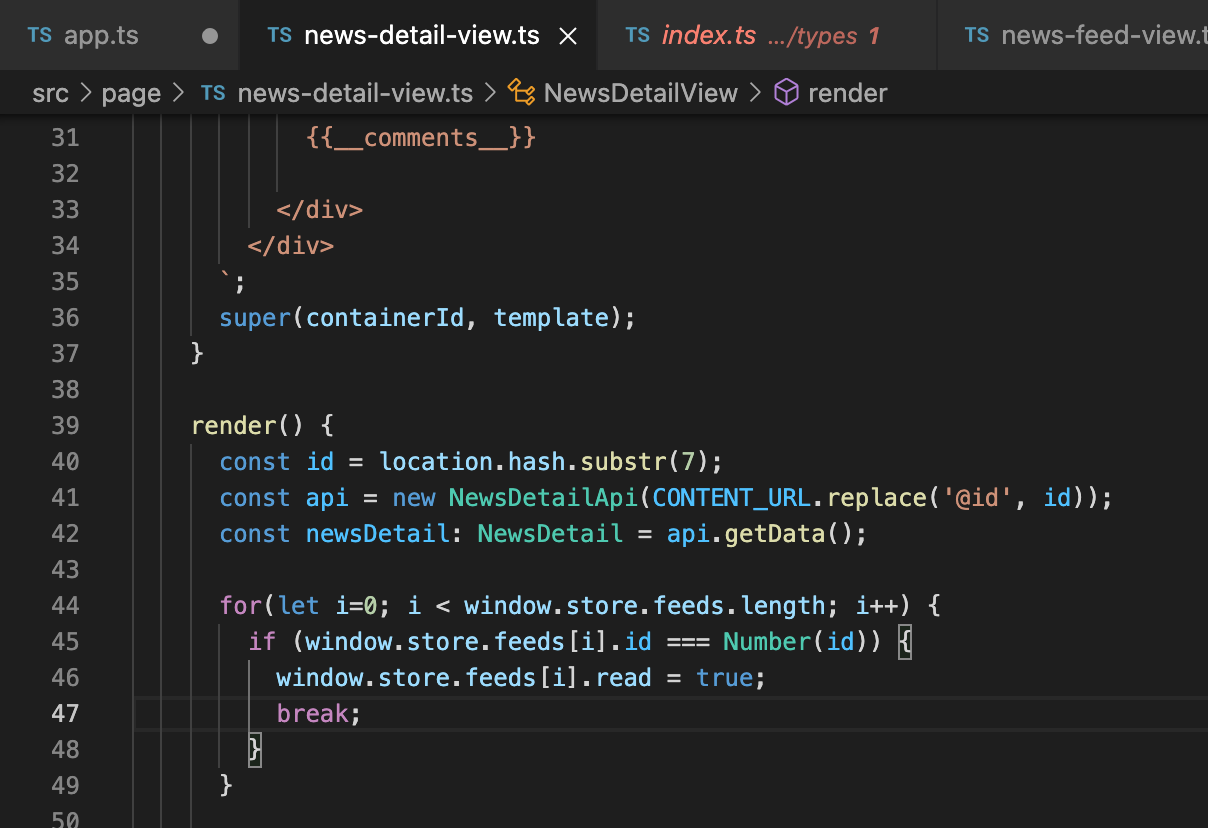Viewport: 1208px width, 828px height.
Task: Click 'newsDetail' variable on line 42
Action: coord(378,533)
